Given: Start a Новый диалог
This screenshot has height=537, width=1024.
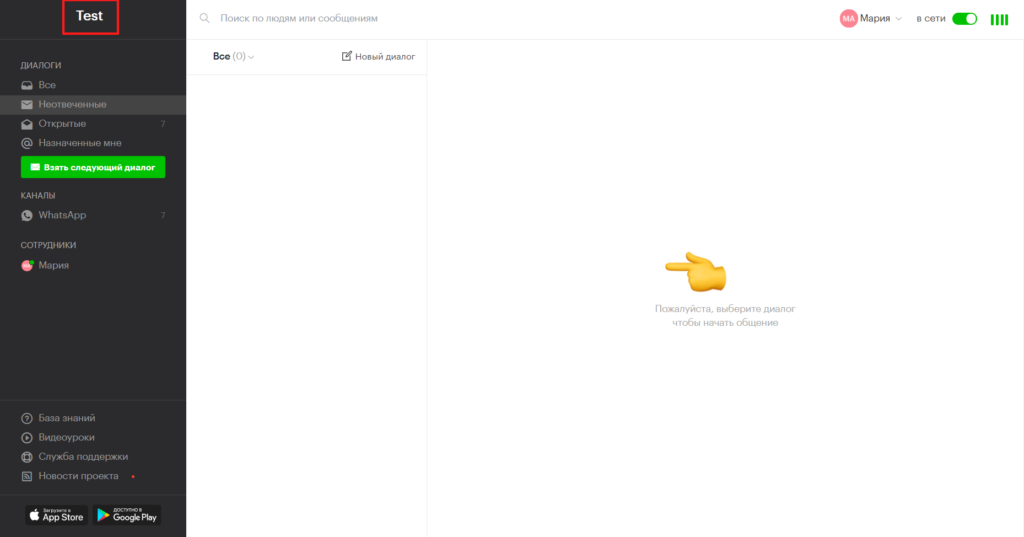Looking at the screenshot, I should pyautogui.click(x=378, y=56).
